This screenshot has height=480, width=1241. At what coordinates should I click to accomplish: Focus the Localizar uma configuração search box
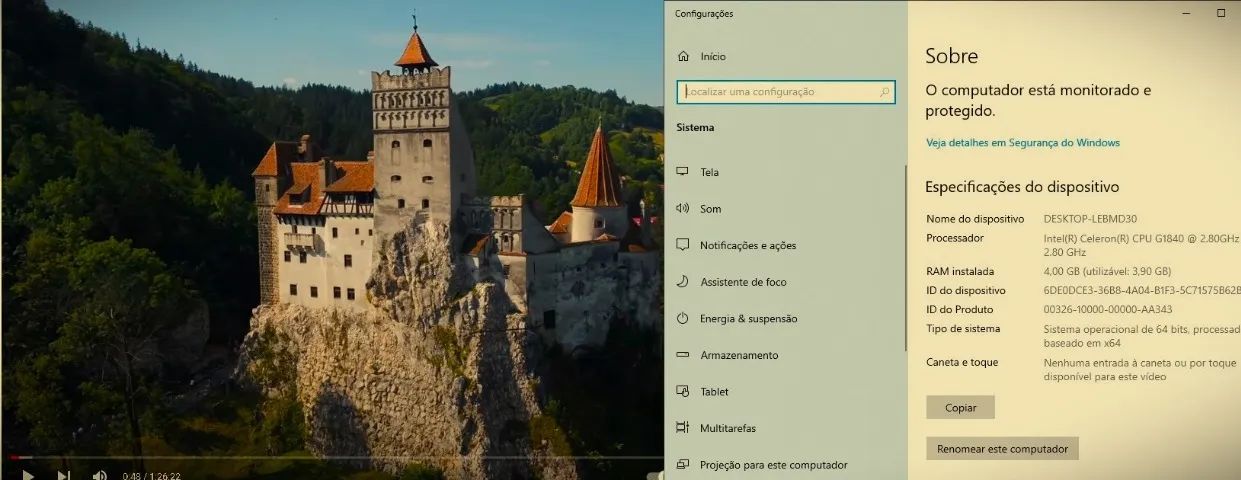pyautogui.click(x=778, y=92)
